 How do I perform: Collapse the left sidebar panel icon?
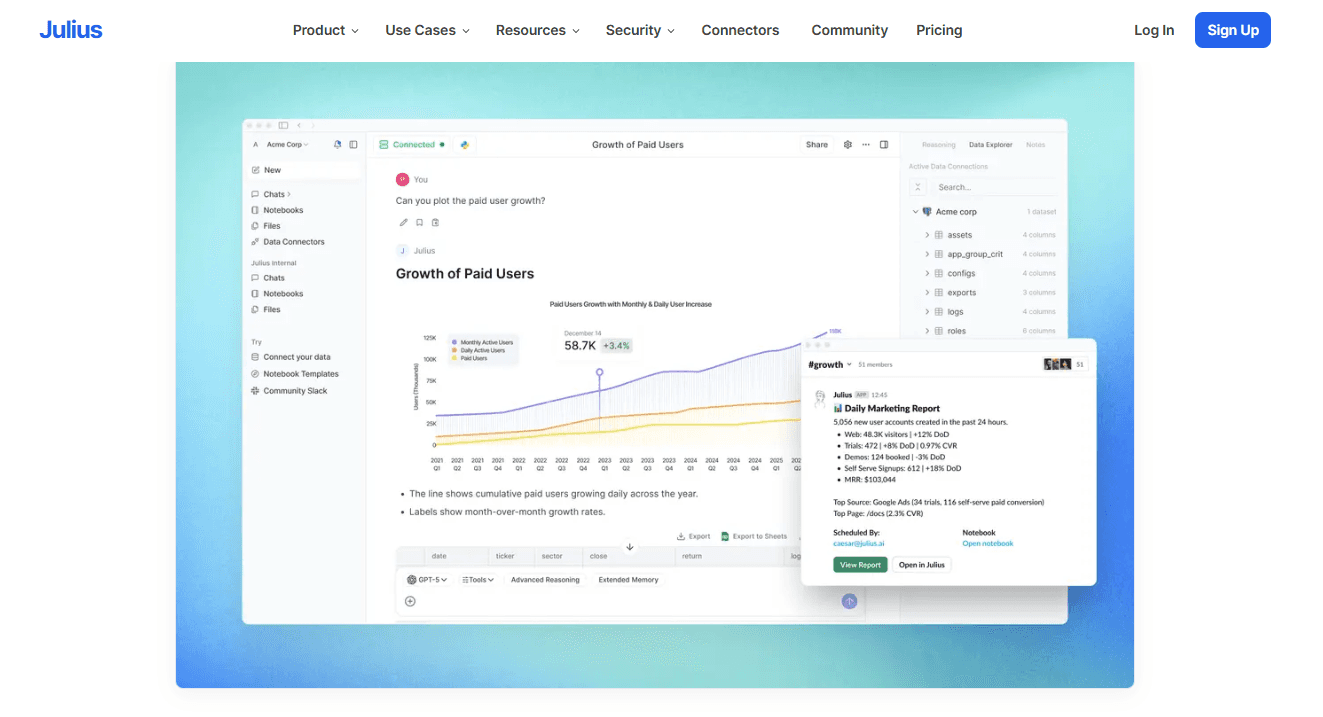(x=353, y=145)
